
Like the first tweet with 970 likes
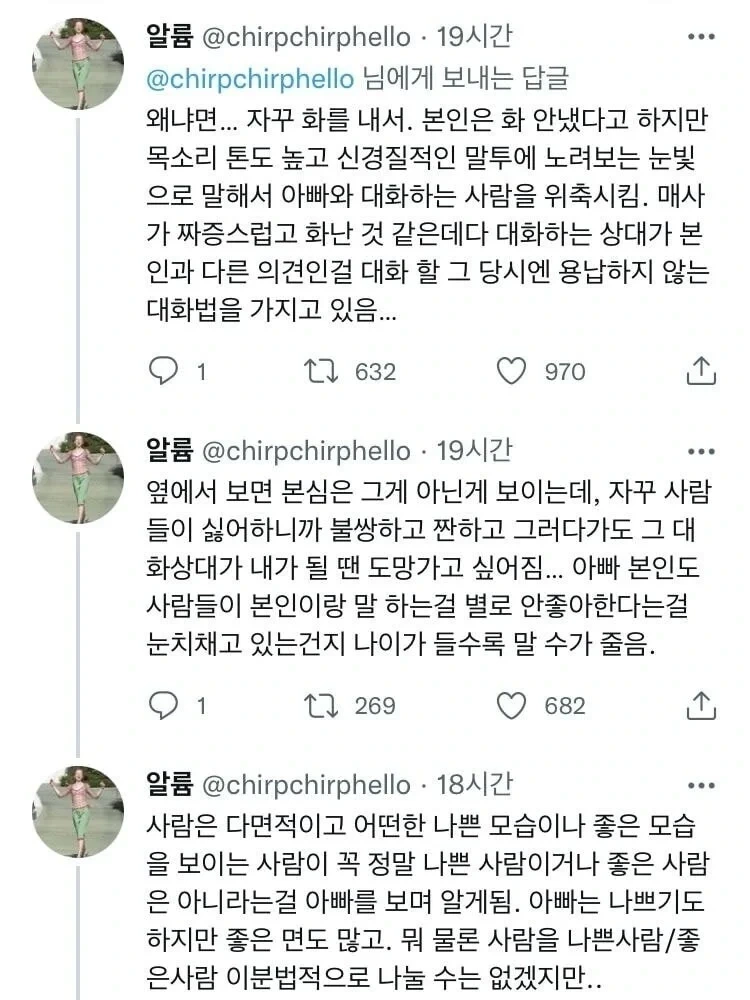pyautogui.click(x=512, y=371)
